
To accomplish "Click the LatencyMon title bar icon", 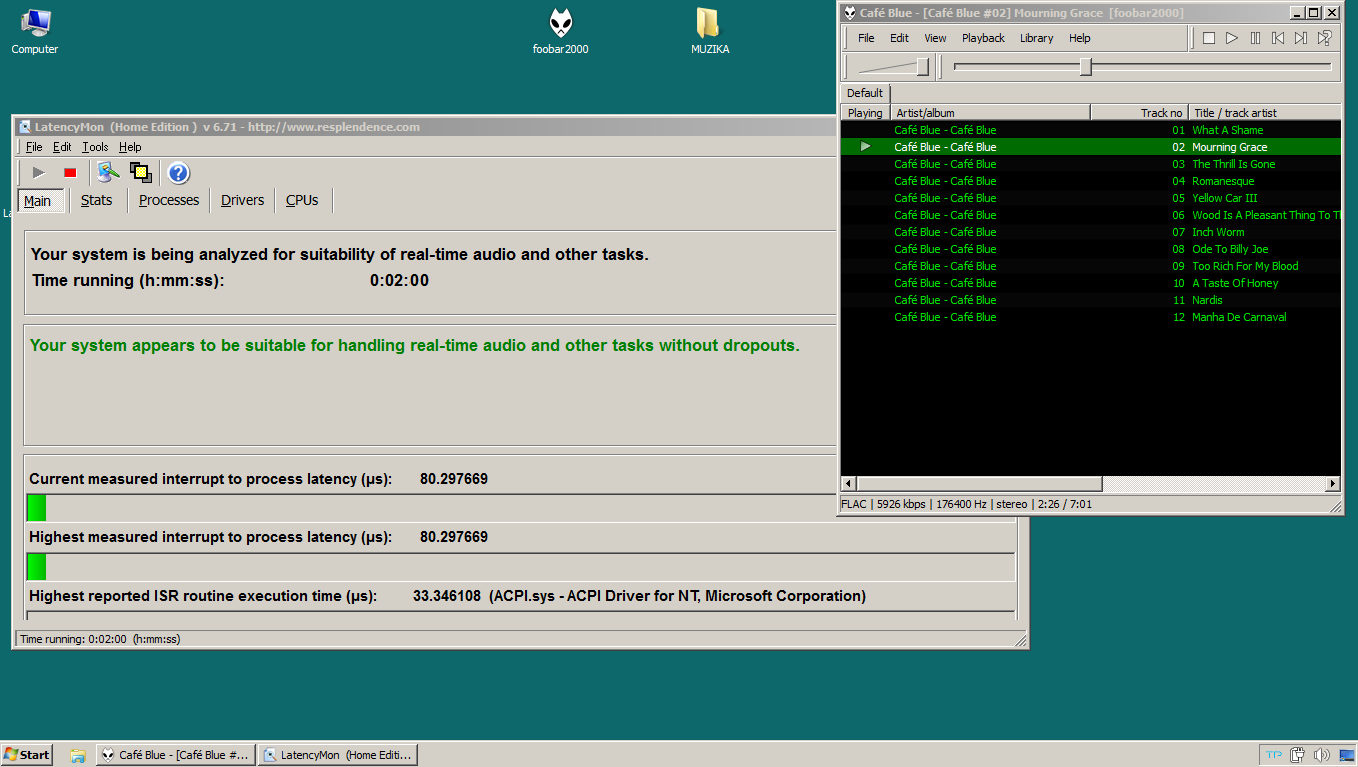I will coord(24,127).
